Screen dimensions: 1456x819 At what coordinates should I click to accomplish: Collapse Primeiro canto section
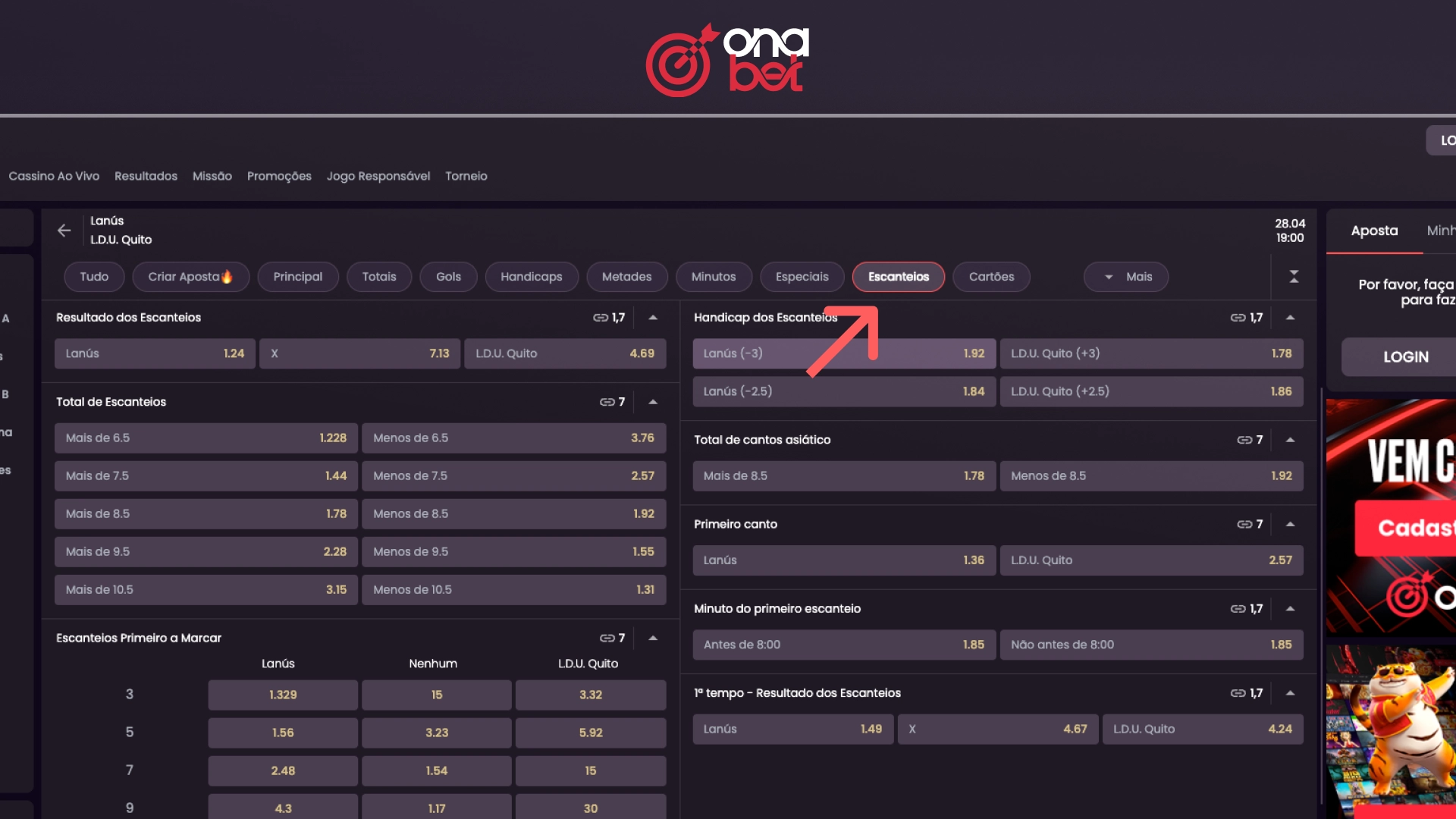pyautogui.click(x=1290, y=524)
